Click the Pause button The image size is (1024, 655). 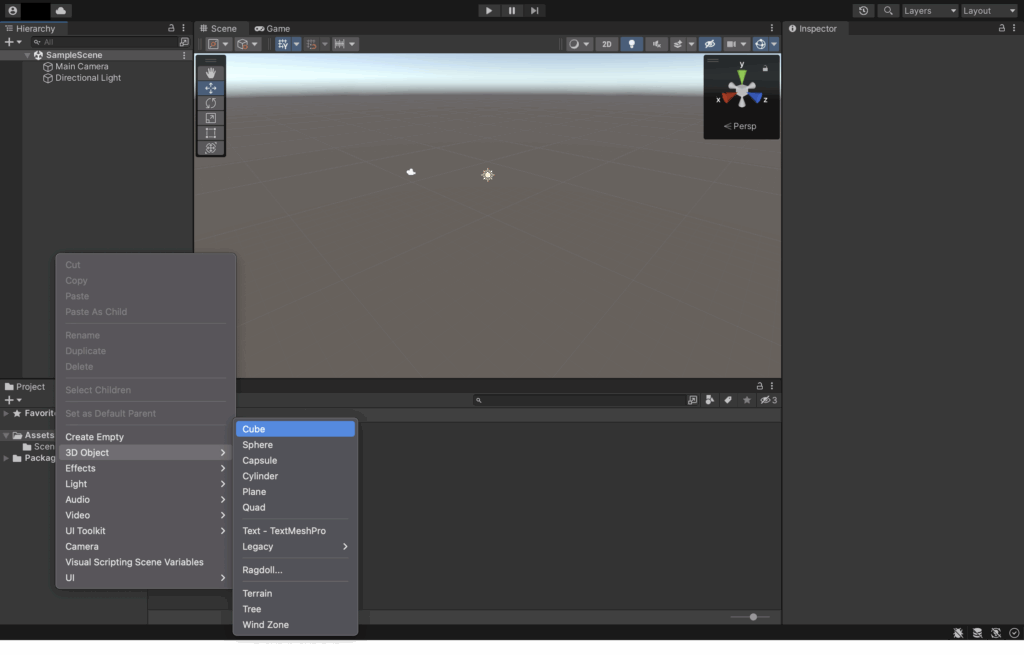pyautogui.click(x=512, y=11)
